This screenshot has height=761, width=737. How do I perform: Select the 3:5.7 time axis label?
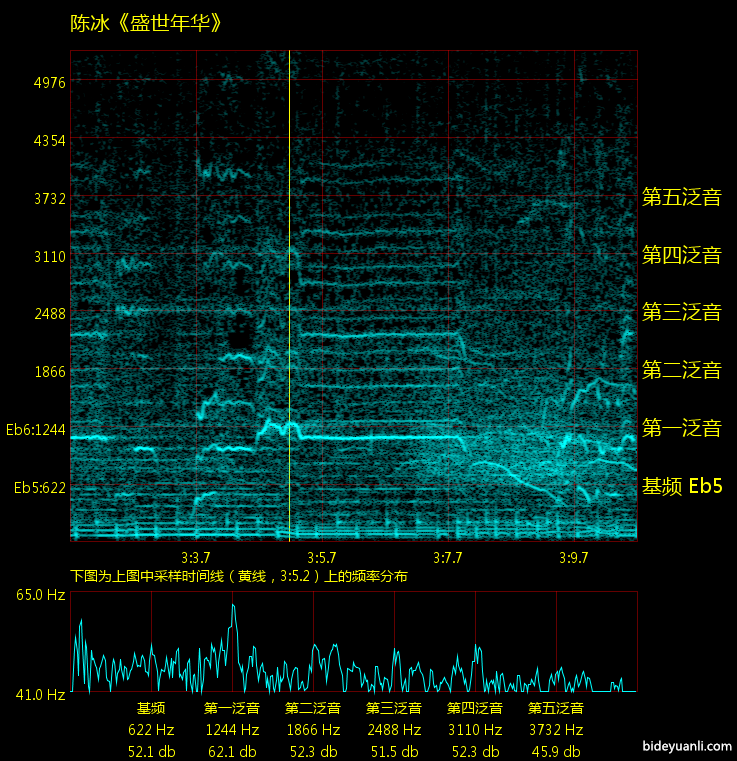click(x=322, y=557)
